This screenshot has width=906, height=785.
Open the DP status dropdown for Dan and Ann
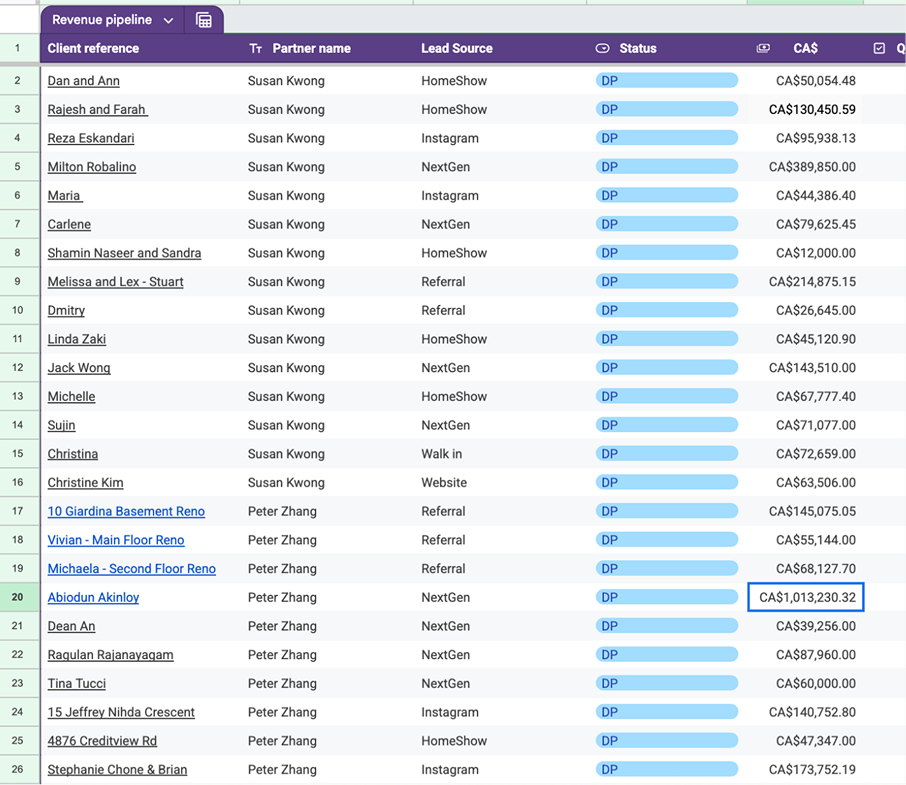(x=666, y=81)
